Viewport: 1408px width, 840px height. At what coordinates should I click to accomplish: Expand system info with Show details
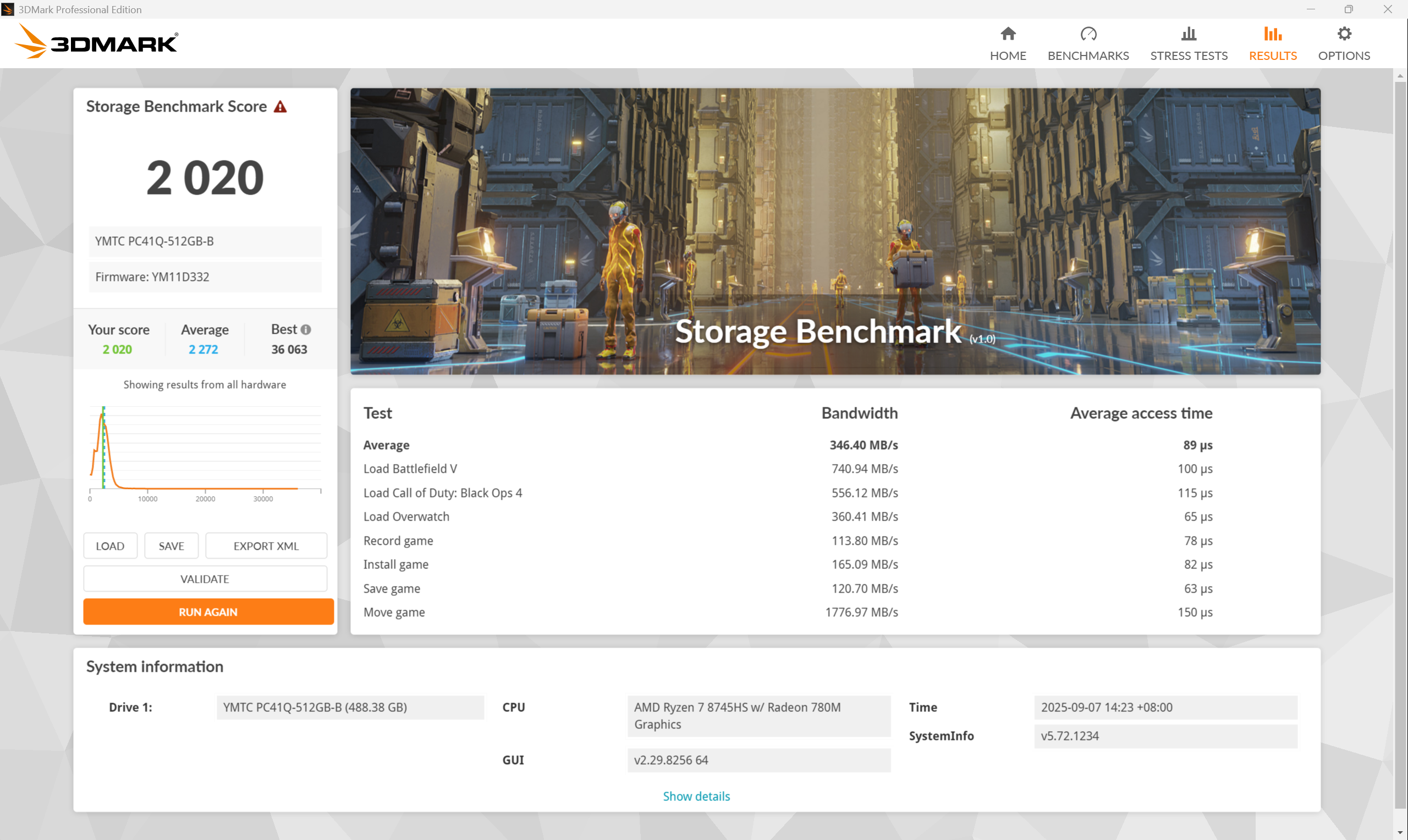pos(696,796)
